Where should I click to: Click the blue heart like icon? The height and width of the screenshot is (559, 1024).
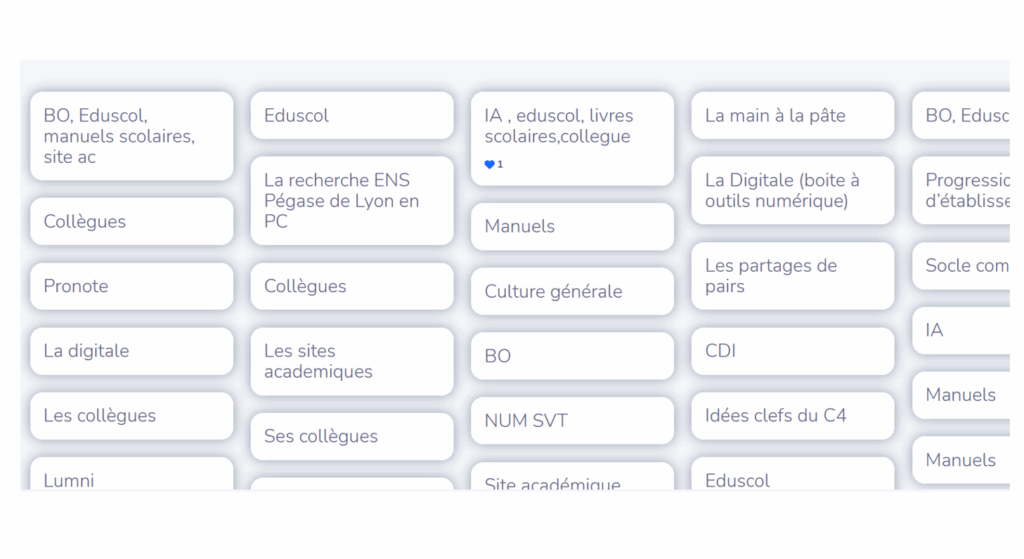[489, 165]
